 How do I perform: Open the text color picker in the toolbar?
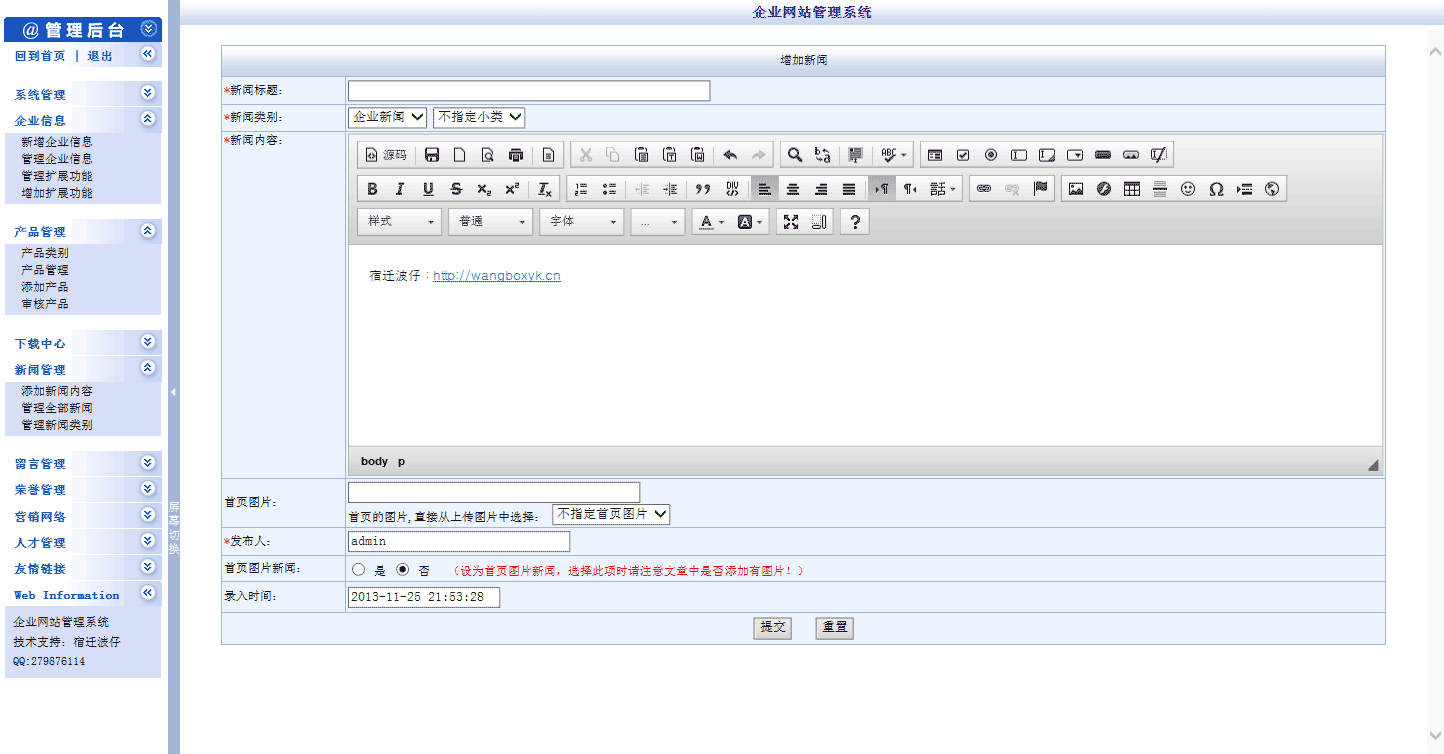[712, 222]
